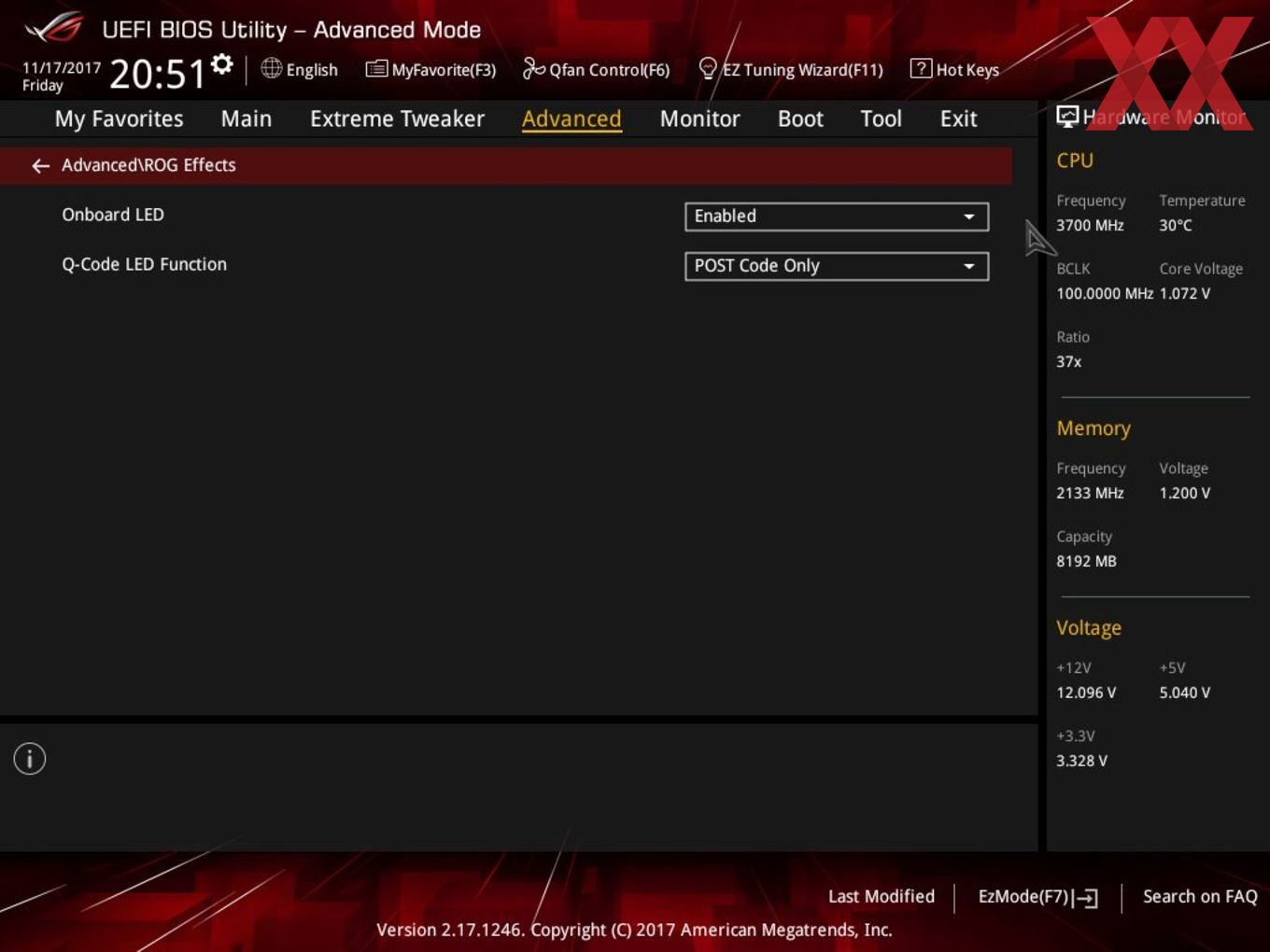
Task: Change language via English button
Action: coord(300,69)
